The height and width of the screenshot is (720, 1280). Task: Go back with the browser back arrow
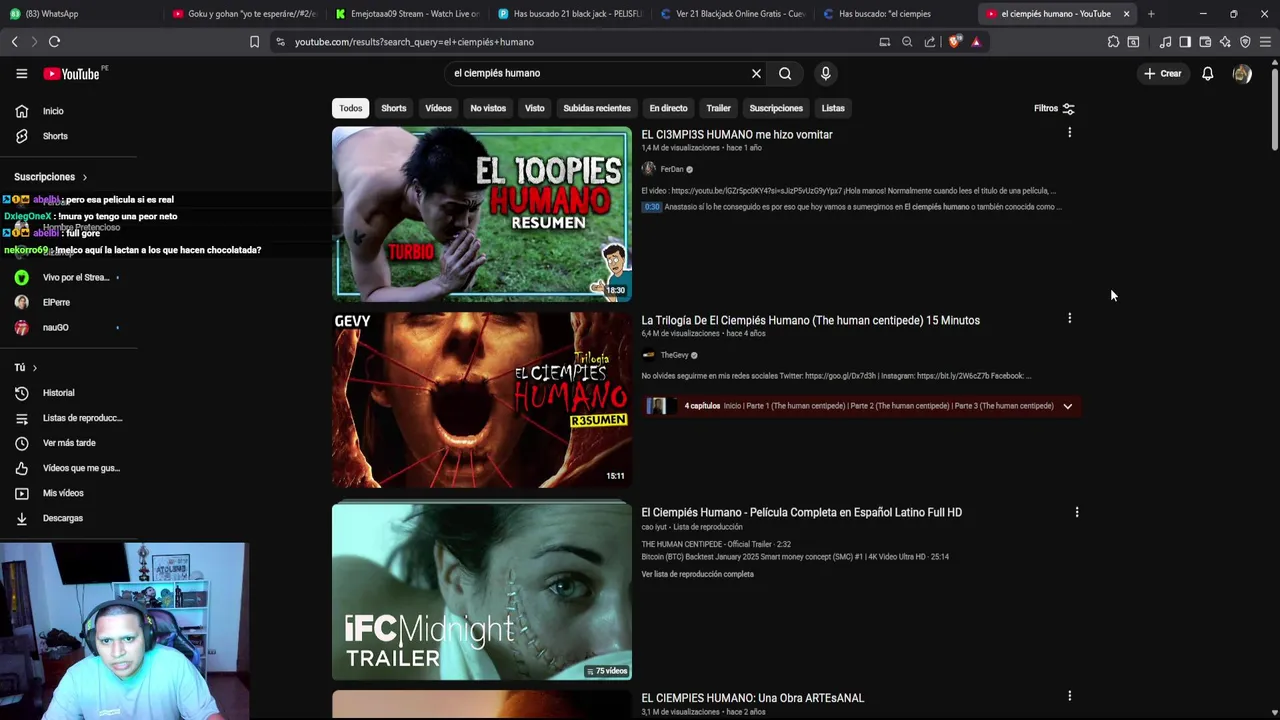14,42
